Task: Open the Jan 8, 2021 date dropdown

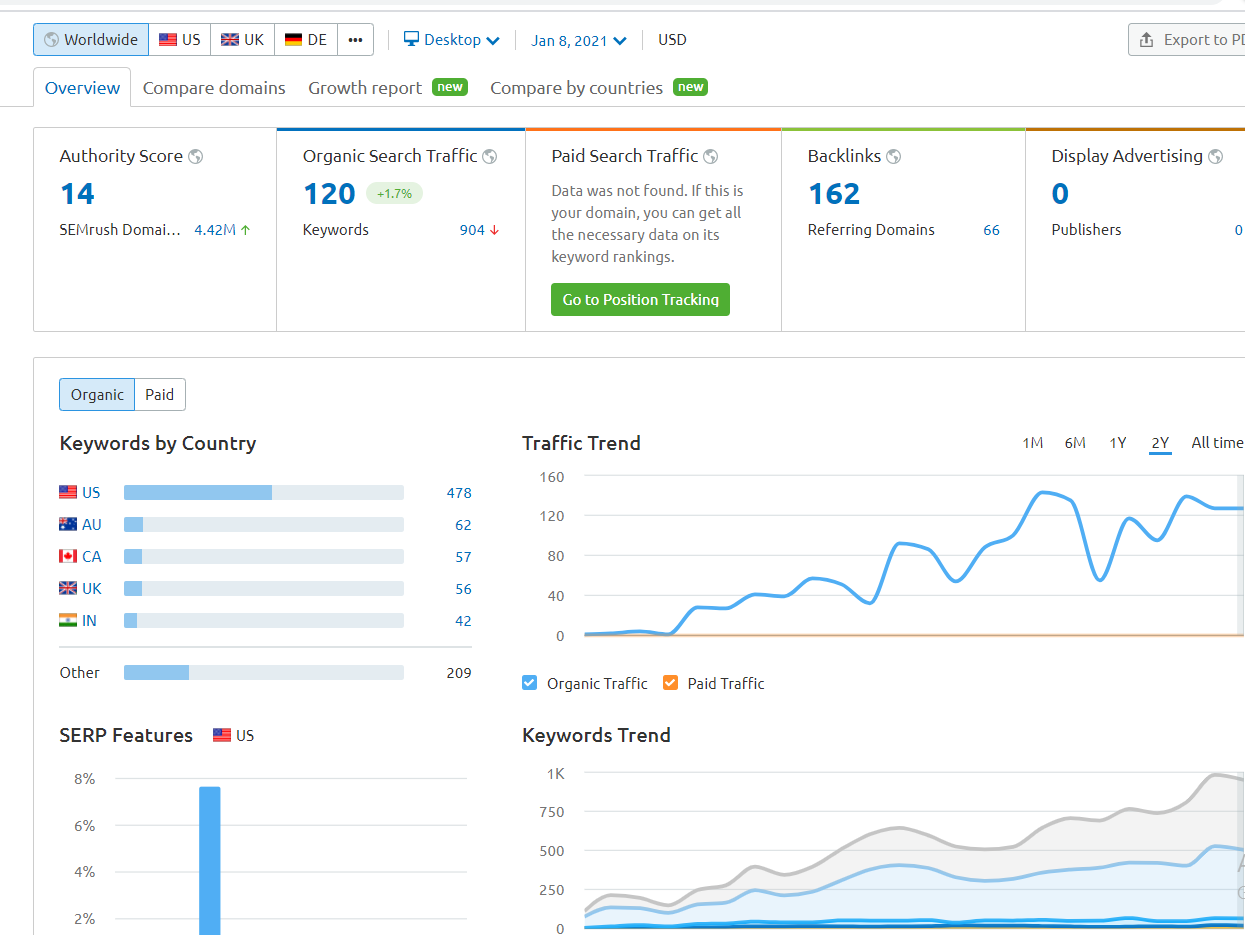Action: [x=579, y=41]
